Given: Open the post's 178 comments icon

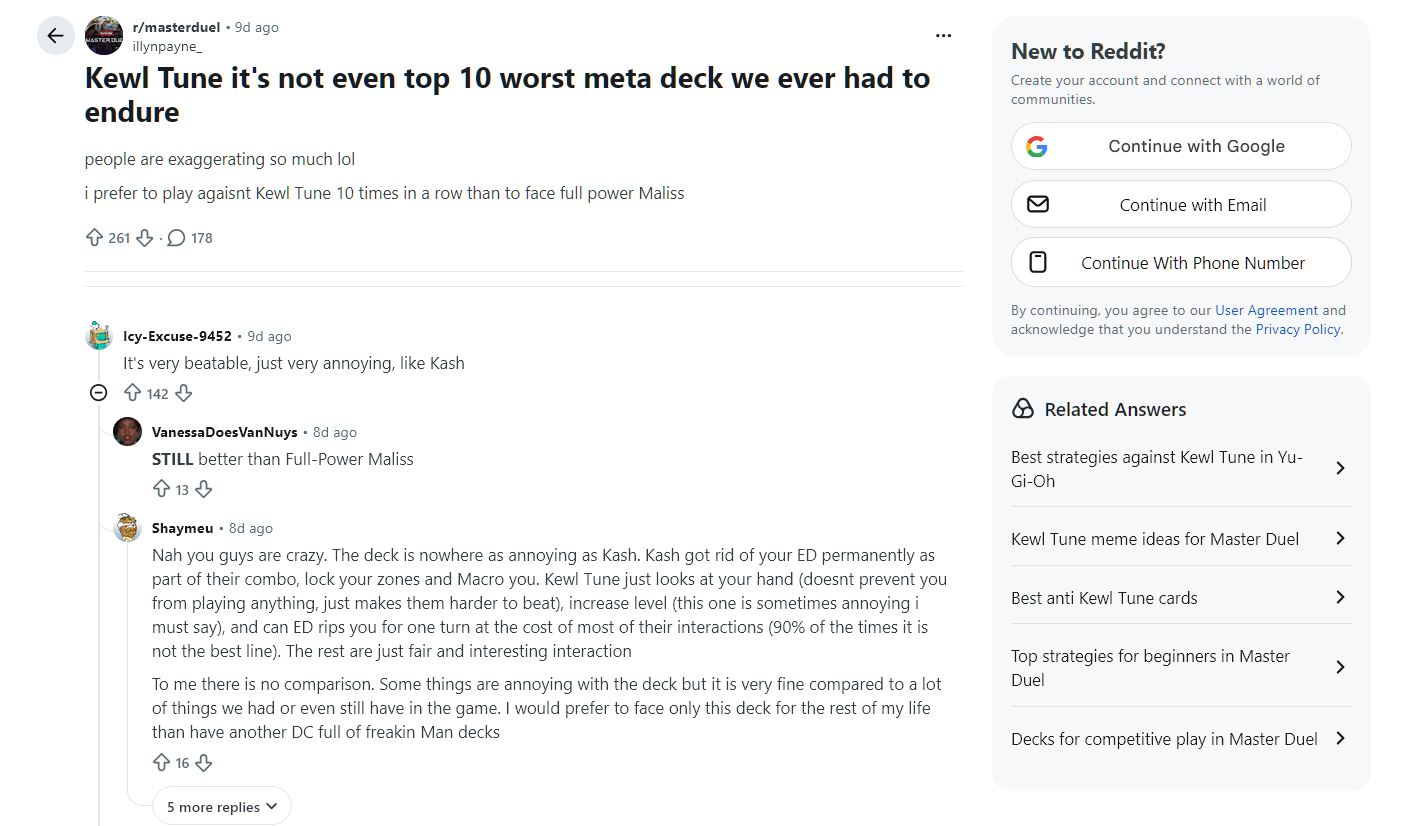Looking at the screenshot, I should [x=176, y=238].
